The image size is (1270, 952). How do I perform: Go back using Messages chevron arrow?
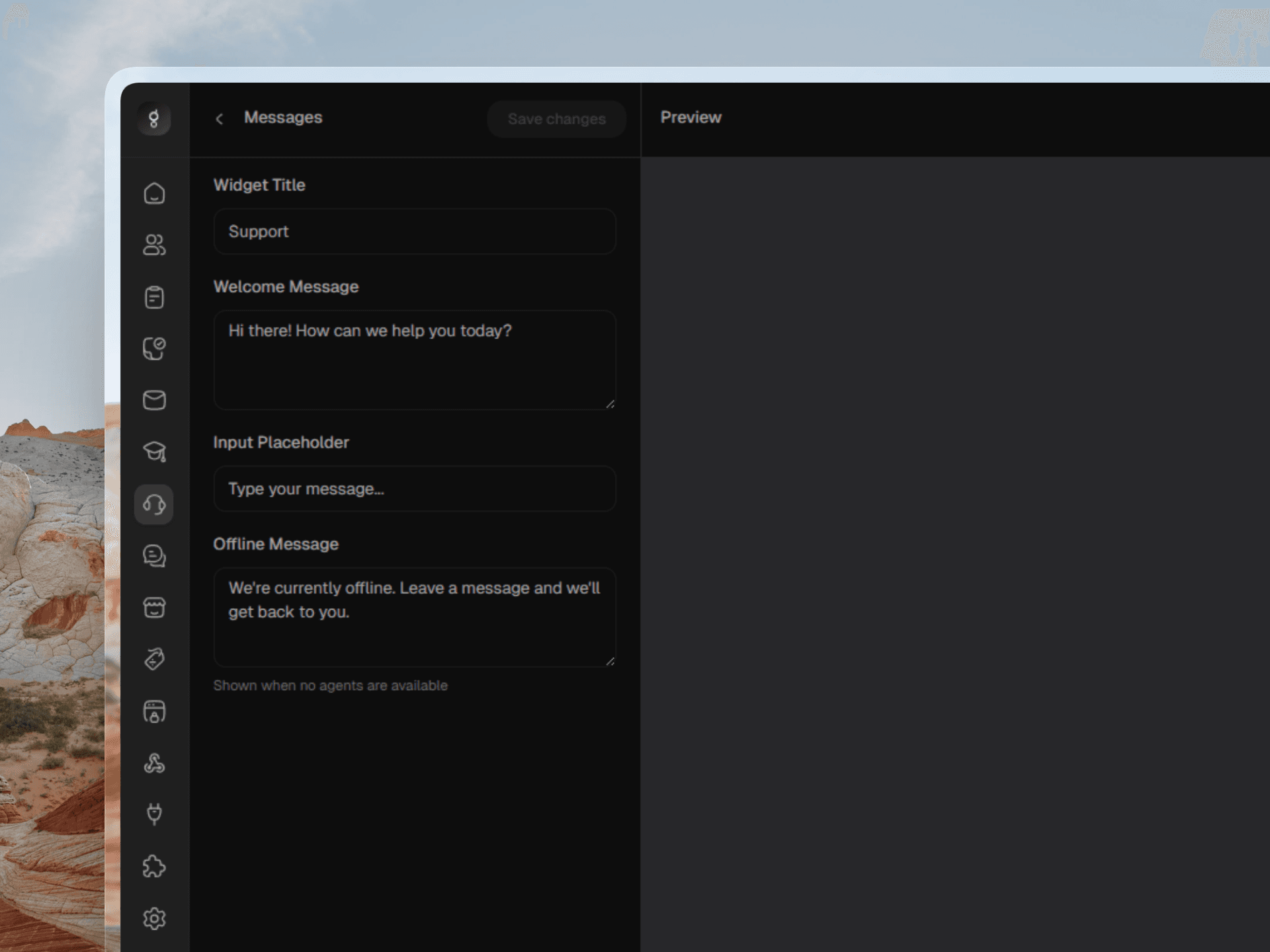220,119
